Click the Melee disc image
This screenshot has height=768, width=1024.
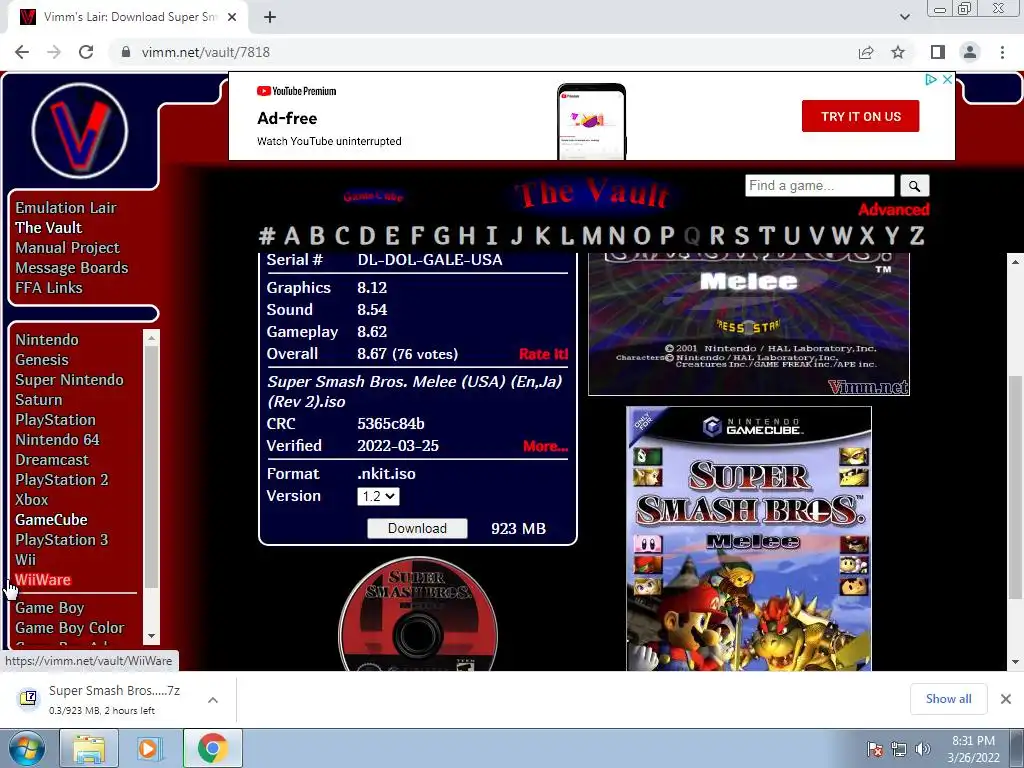point(418,614)
